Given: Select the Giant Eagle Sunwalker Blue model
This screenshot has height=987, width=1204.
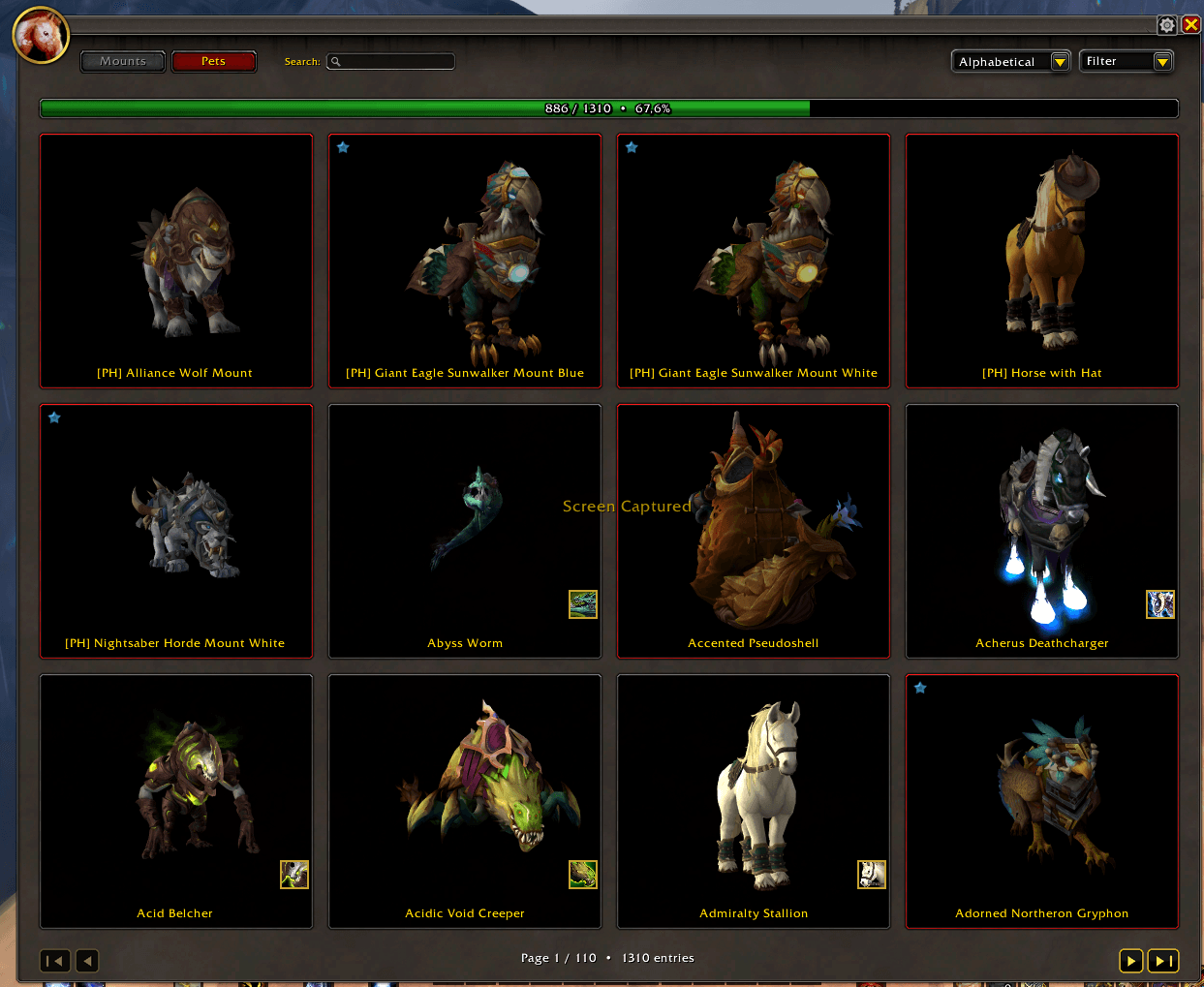Looking at the screenshot, I should coord(475,262).
